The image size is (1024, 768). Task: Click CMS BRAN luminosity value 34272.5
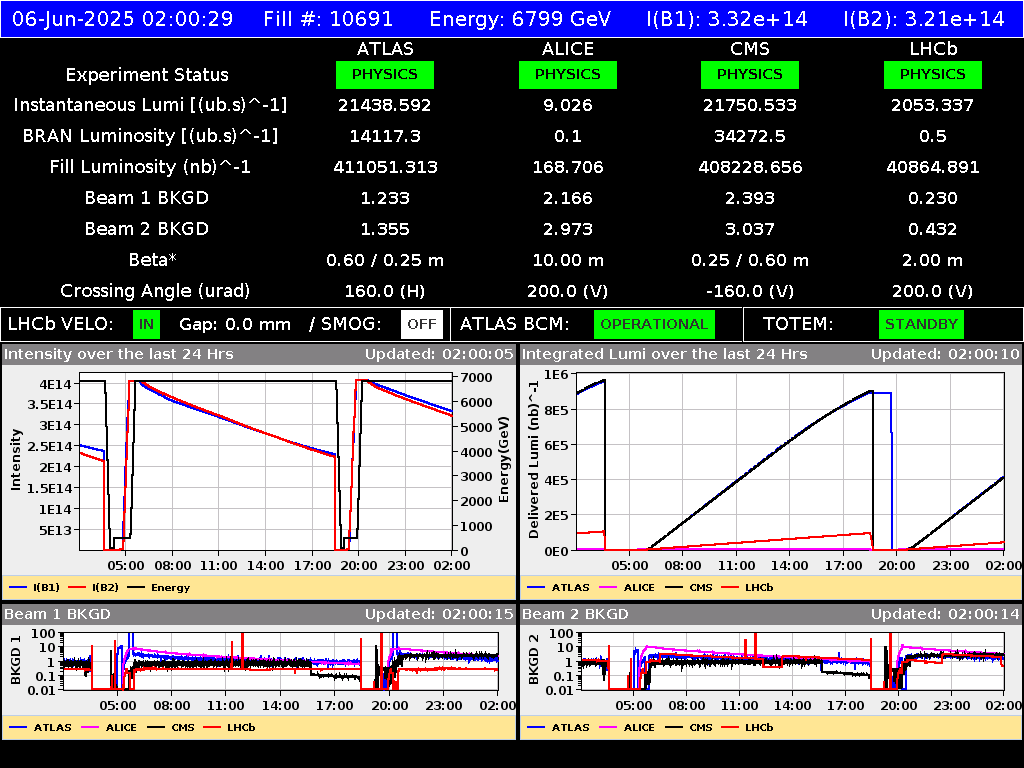[750, 136]
